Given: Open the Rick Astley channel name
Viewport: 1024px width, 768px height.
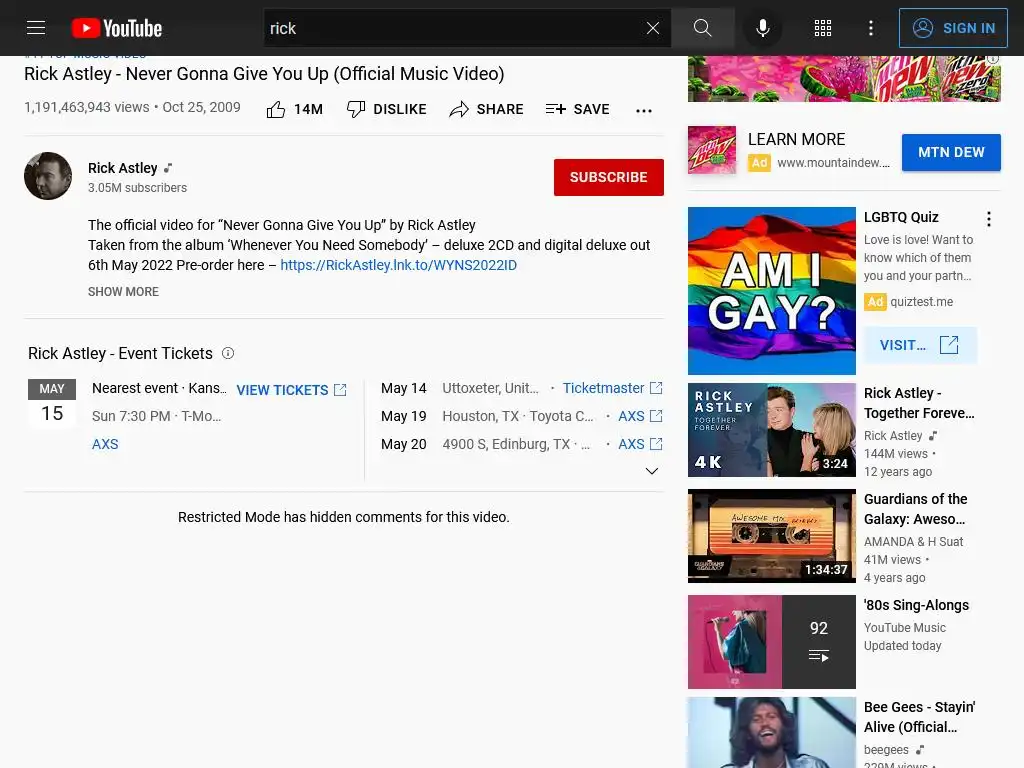Looking at the screenshot, I should click(x=123, y=168).
